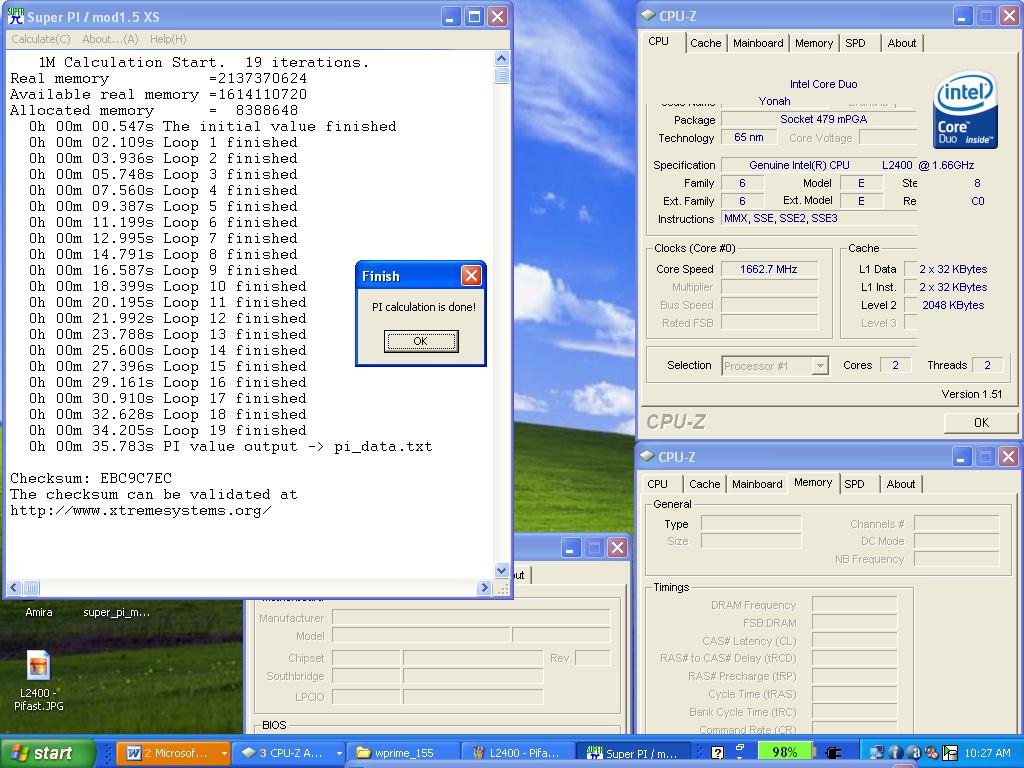Click the DRAM Frequency field in lower CPU-Z
The width and height of the screenshot is (1024, 768).
854,605
